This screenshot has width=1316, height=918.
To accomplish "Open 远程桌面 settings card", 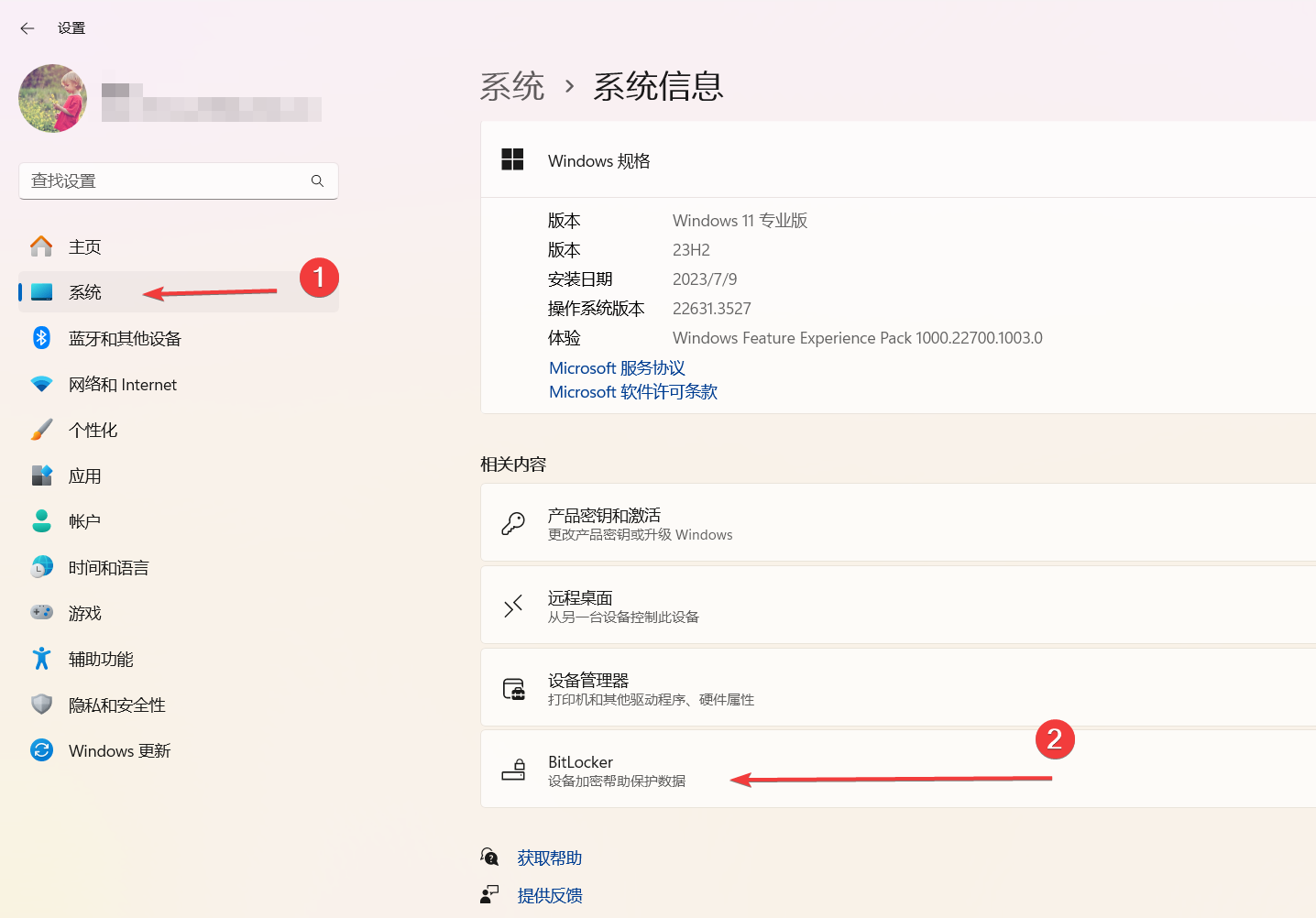I will point(898,605).
